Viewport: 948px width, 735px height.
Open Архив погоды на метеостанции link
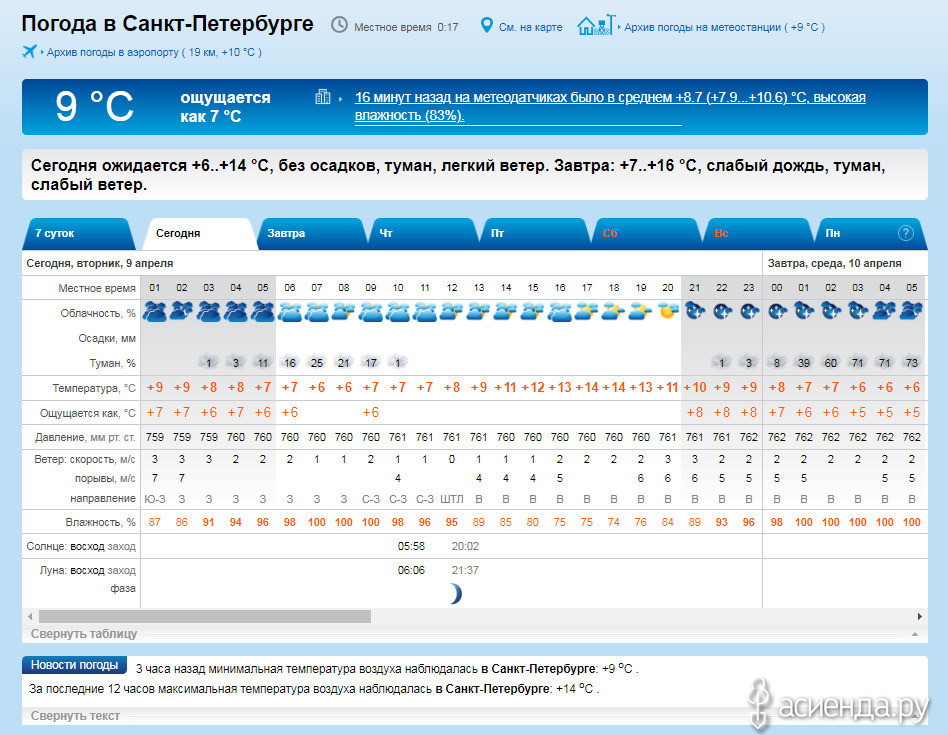click(x=724, y=27)
